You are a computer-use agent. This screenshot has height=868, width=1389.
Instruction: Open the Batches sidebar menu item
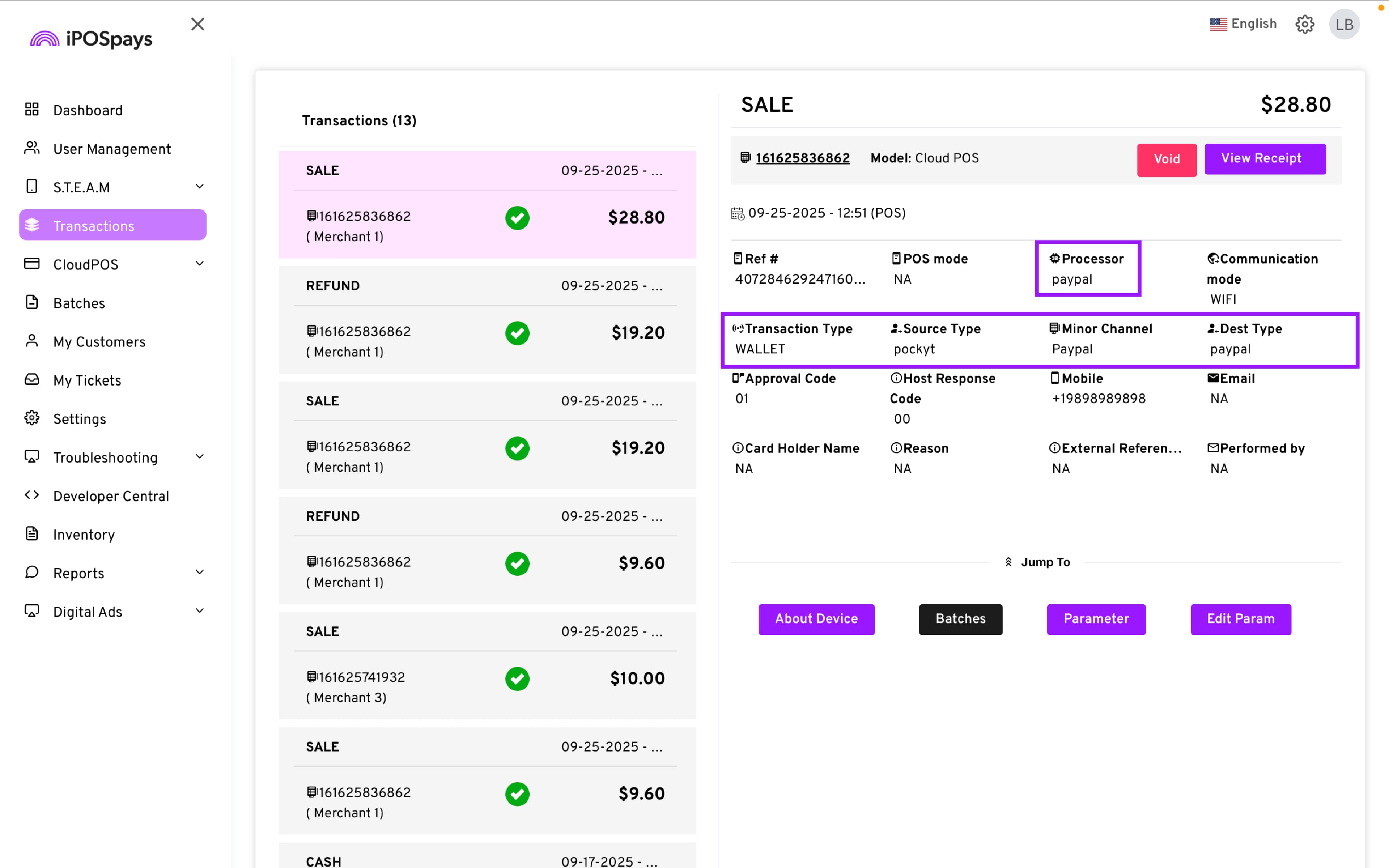[79, 303]
